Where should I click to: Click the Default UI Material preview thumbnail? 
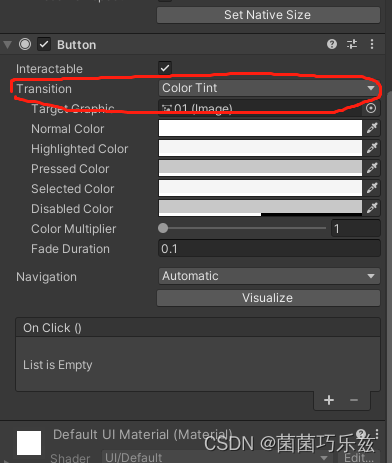click(x=29, y=443)
